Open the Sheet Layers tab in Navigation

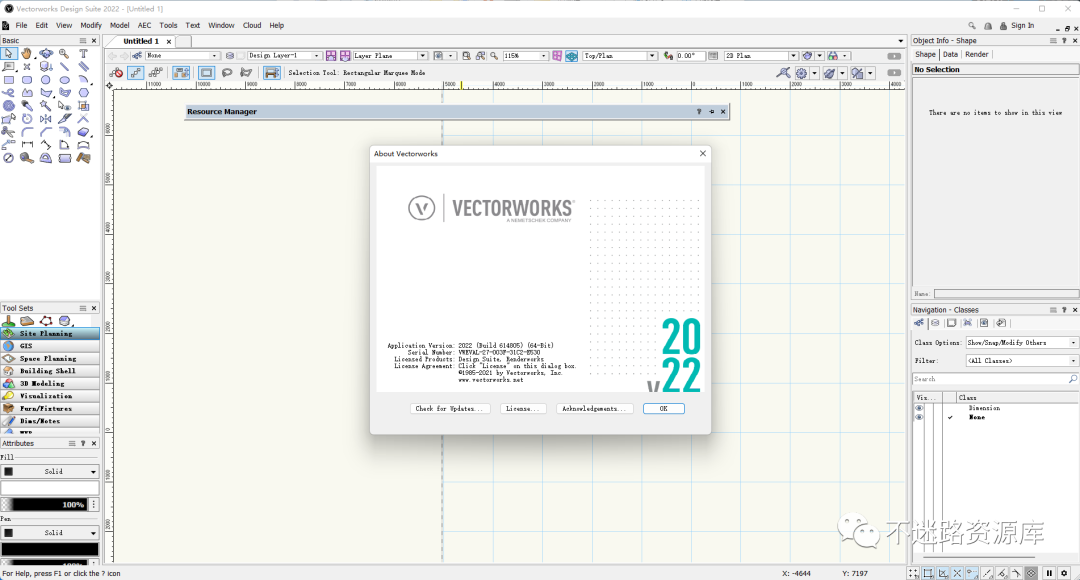[x=951, y=323]
